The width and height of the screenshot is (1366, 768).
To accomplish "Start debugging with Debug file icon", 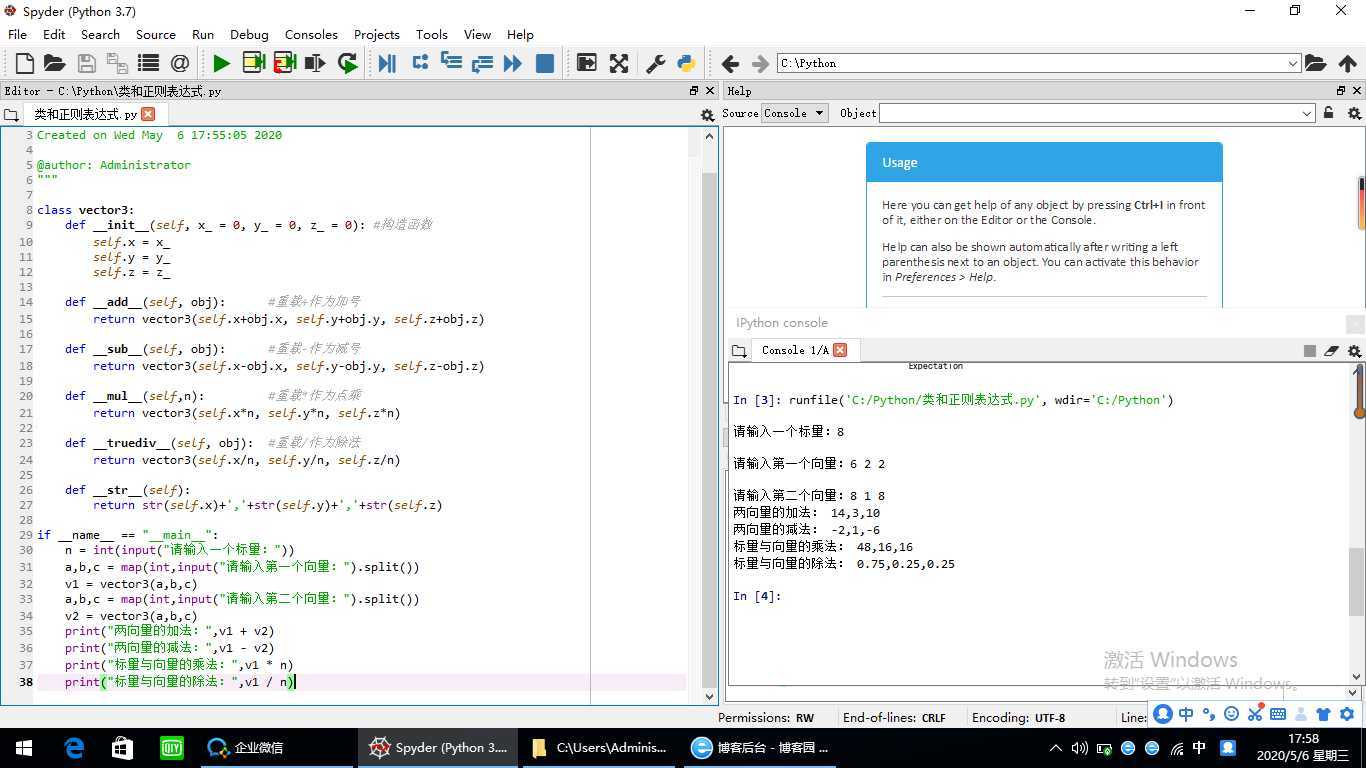I will (x=387, y=63).
